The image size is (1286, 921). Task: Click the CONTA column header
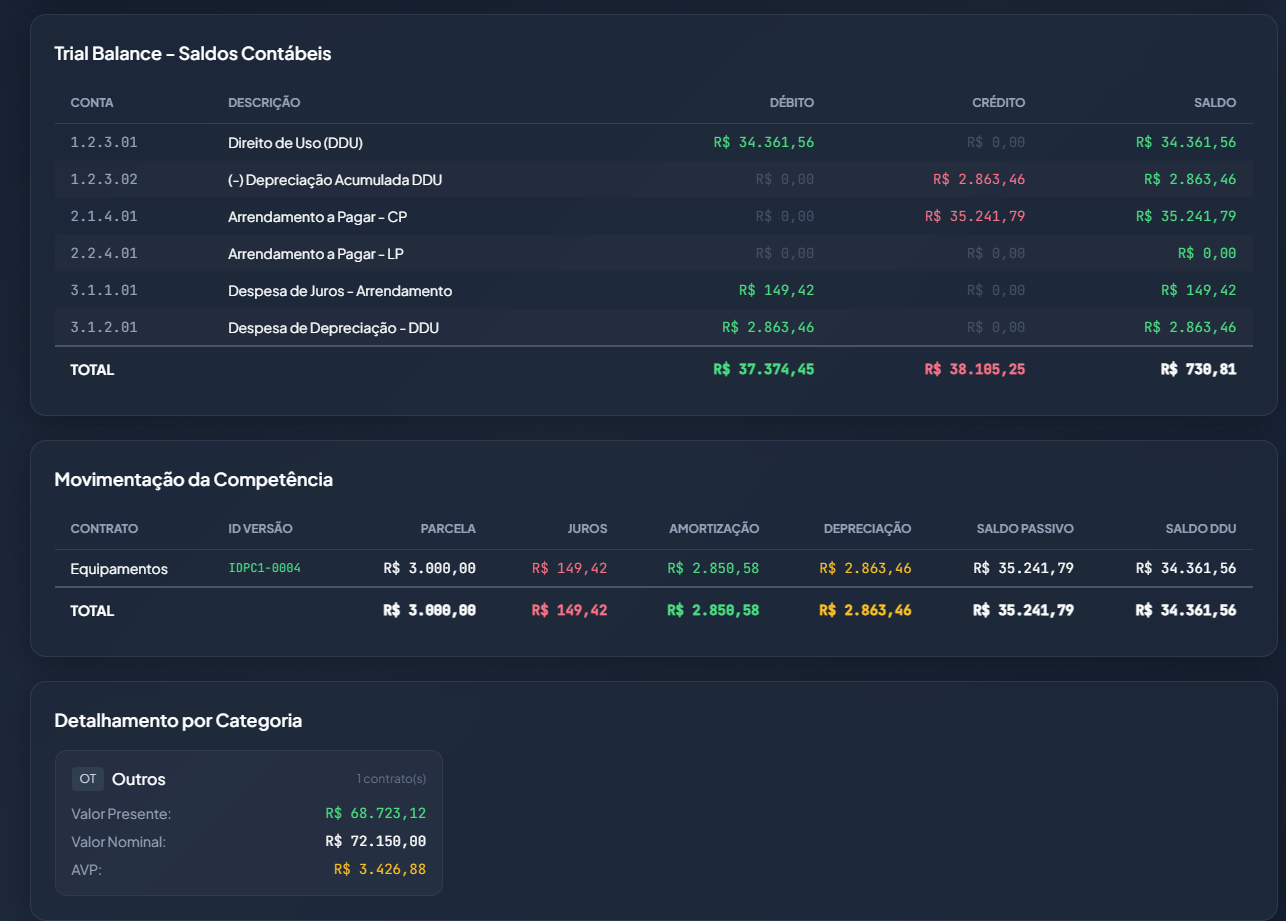click(x=91, y=103)
